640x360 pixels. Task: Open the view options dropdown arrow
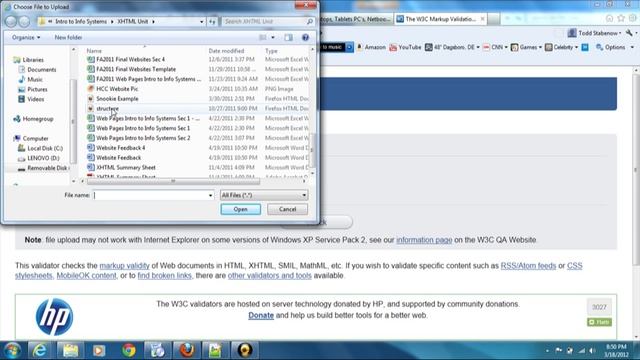(273, 38)
